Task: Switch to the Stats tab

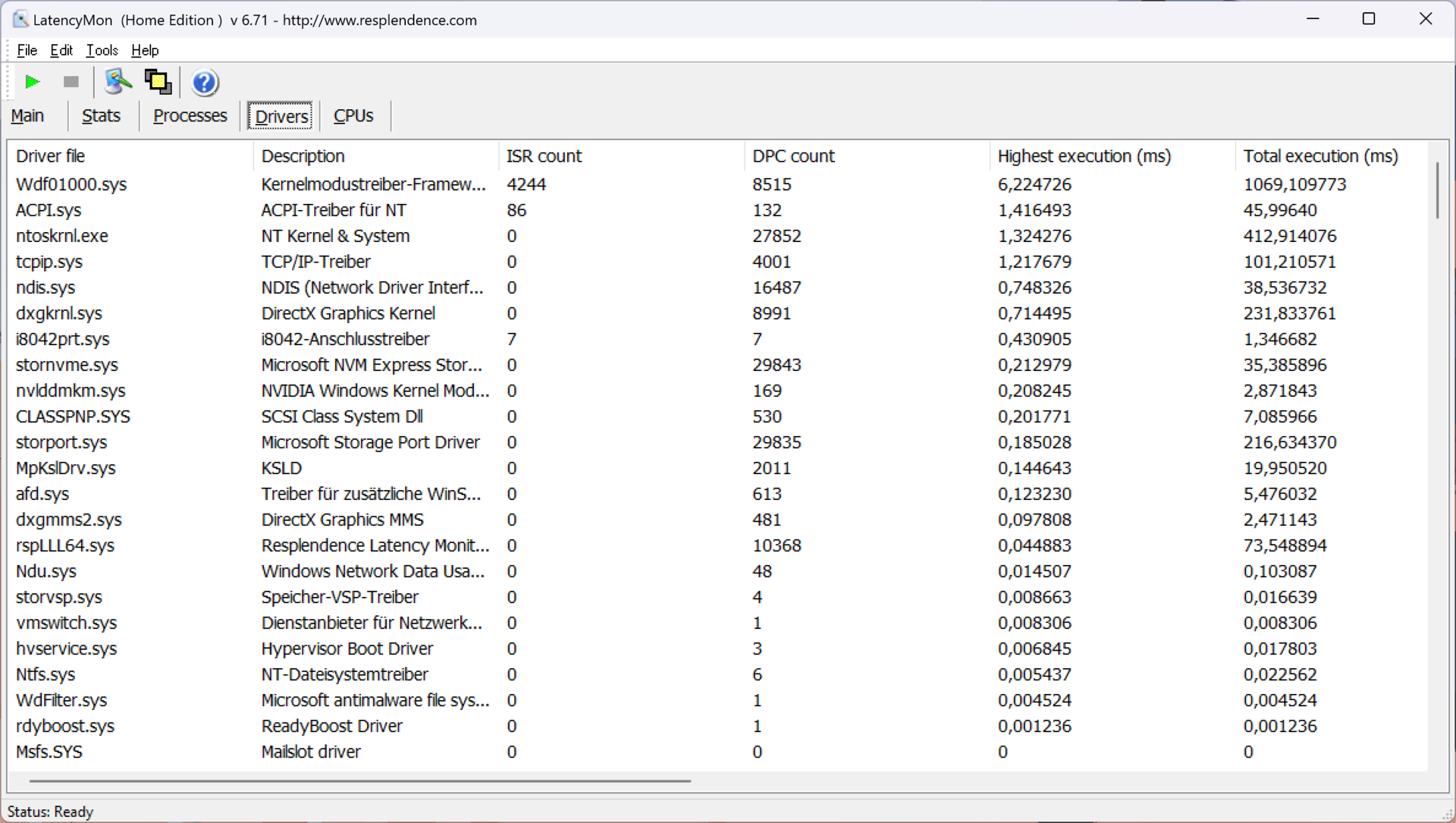Action: (x=101, y=116)
